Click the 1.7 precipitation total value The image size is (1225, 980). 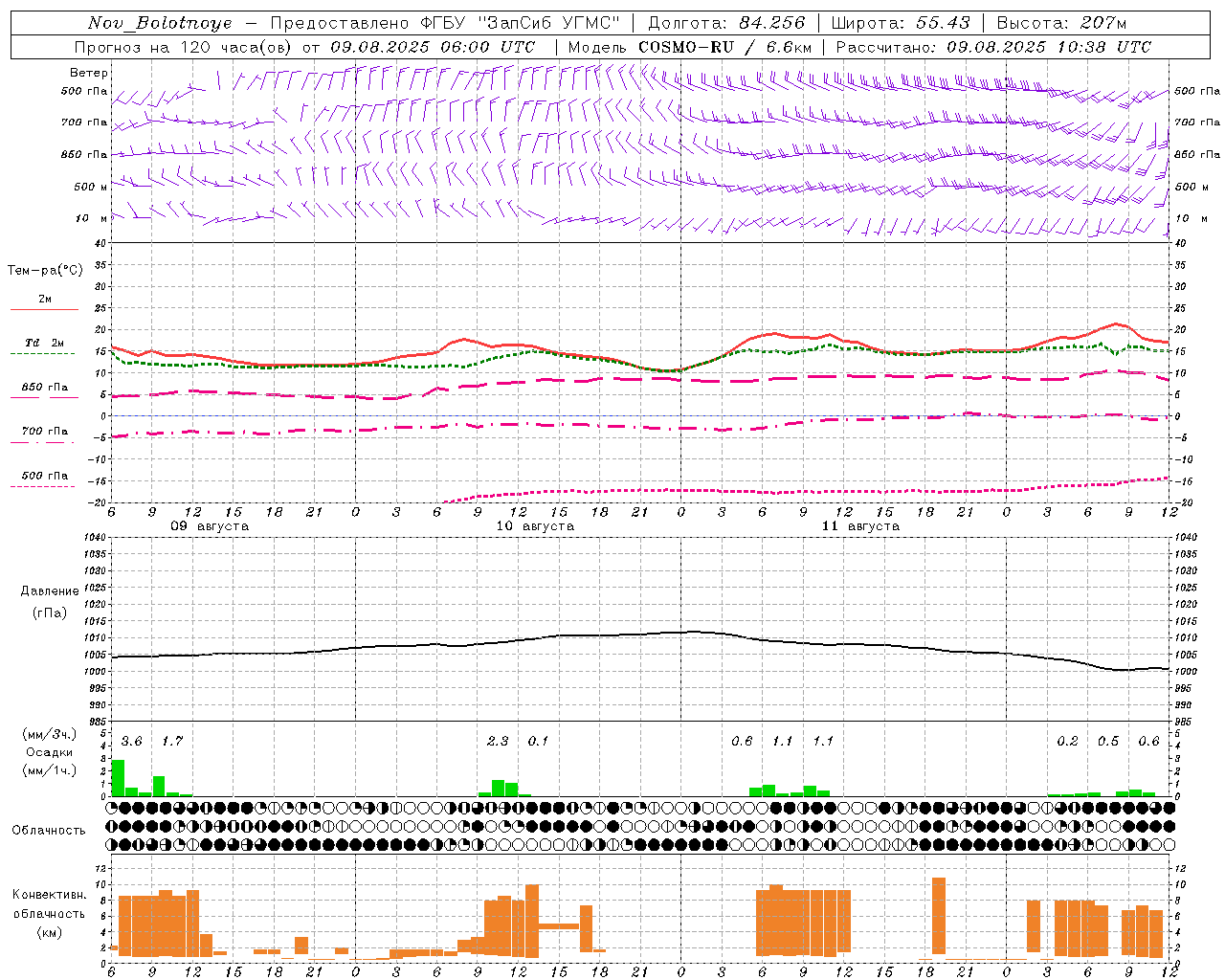[x=172, y=742]
